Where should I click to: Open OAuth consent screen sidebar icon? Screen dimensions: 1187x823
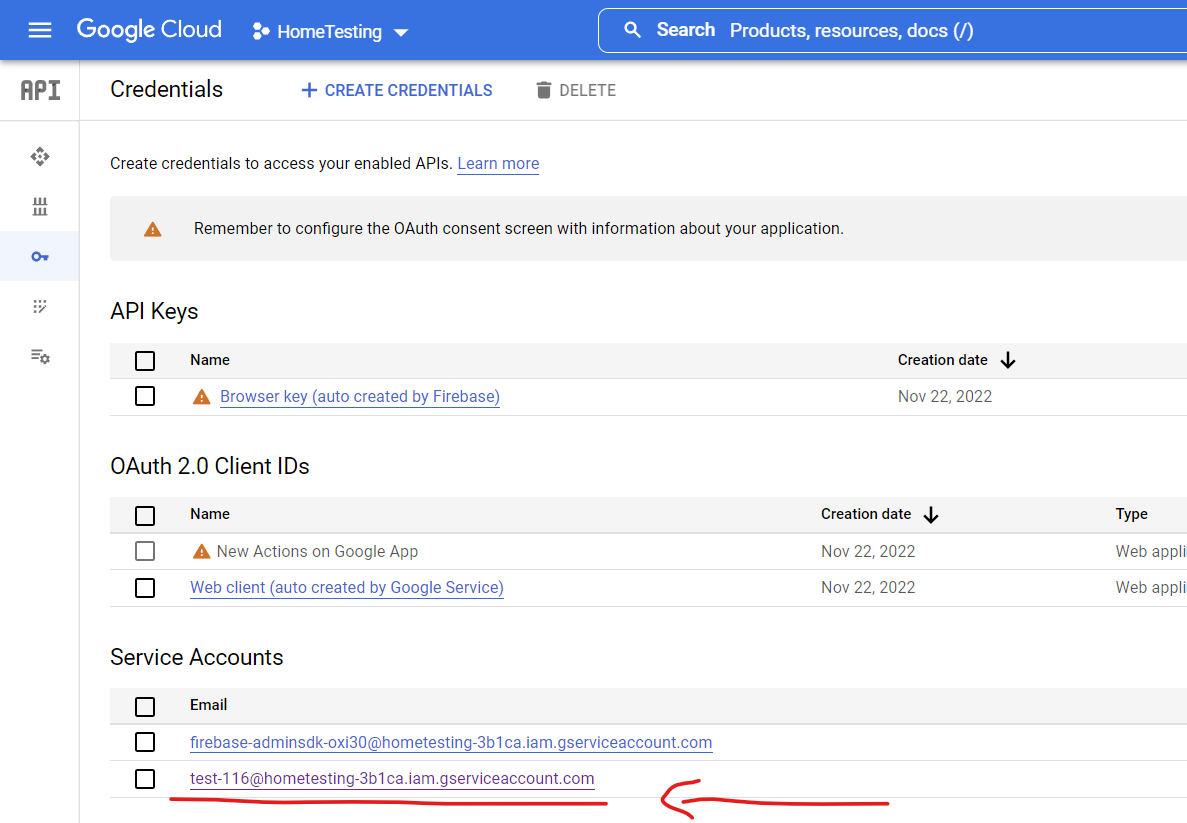click(40, 307)
